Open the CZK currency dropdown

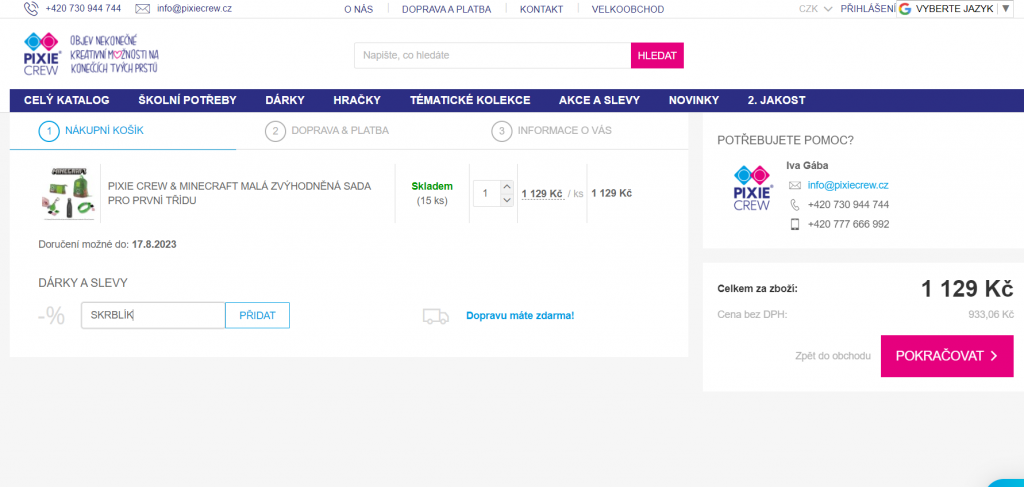[815, 9]
